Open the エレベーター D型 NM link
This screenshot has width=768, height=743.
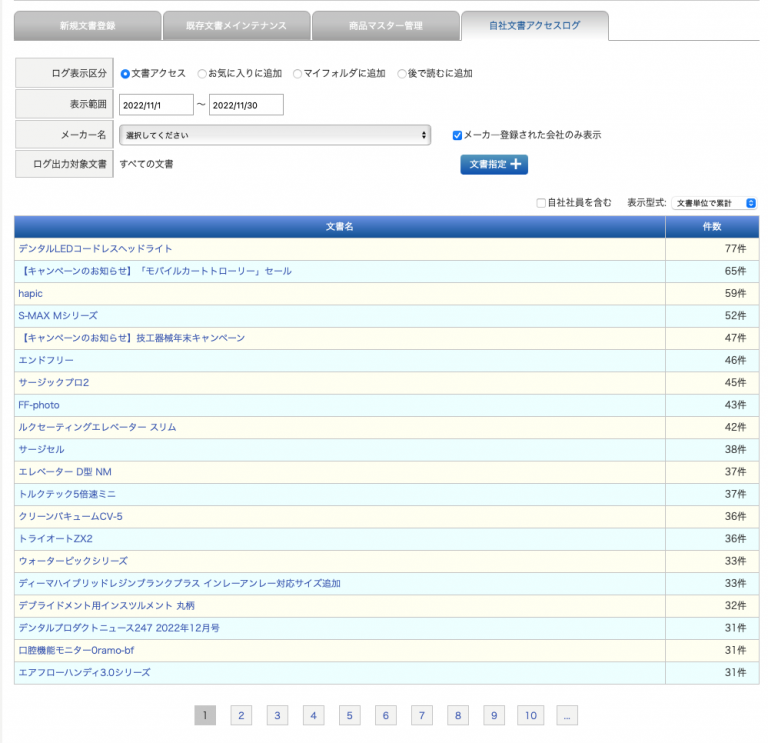tap(65, 472)
